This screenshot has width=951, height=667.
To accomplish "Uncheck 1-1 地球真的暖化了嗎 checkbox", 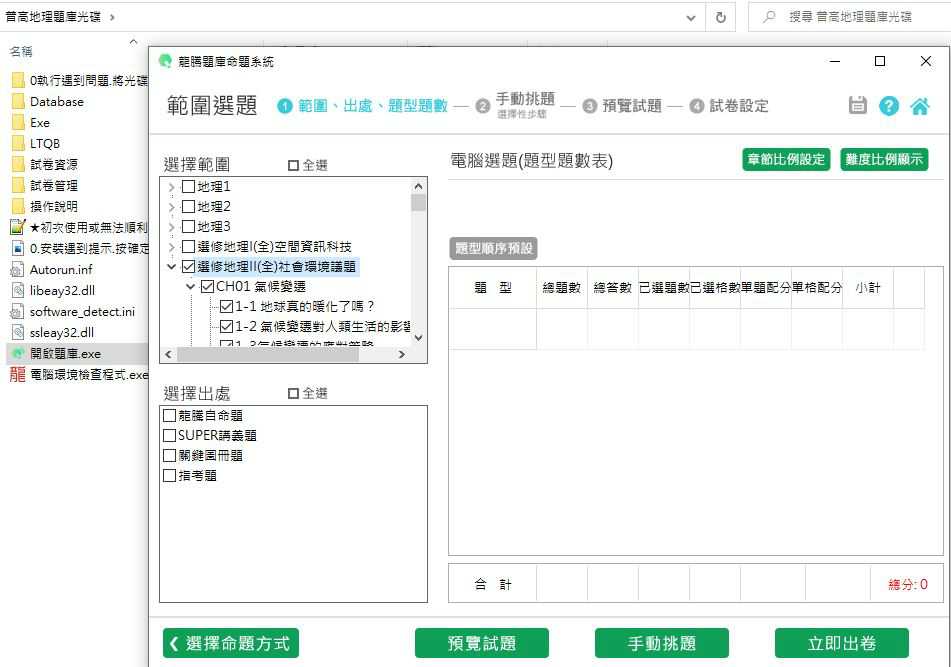I will pyautogui.click(x=227, y=306).
